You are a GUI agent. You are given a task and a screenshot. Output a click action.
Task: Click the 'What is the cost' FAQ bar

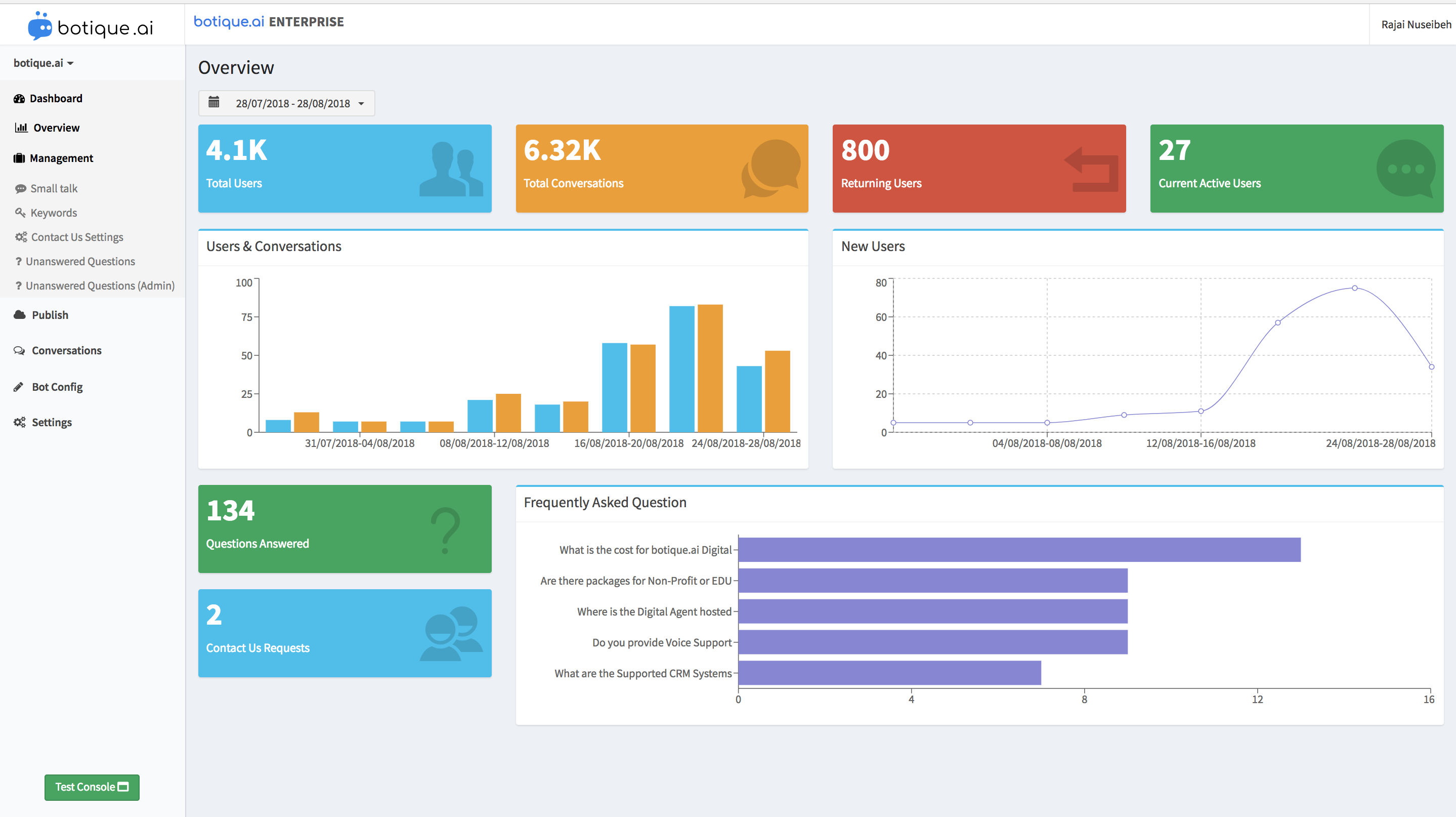1018,550
